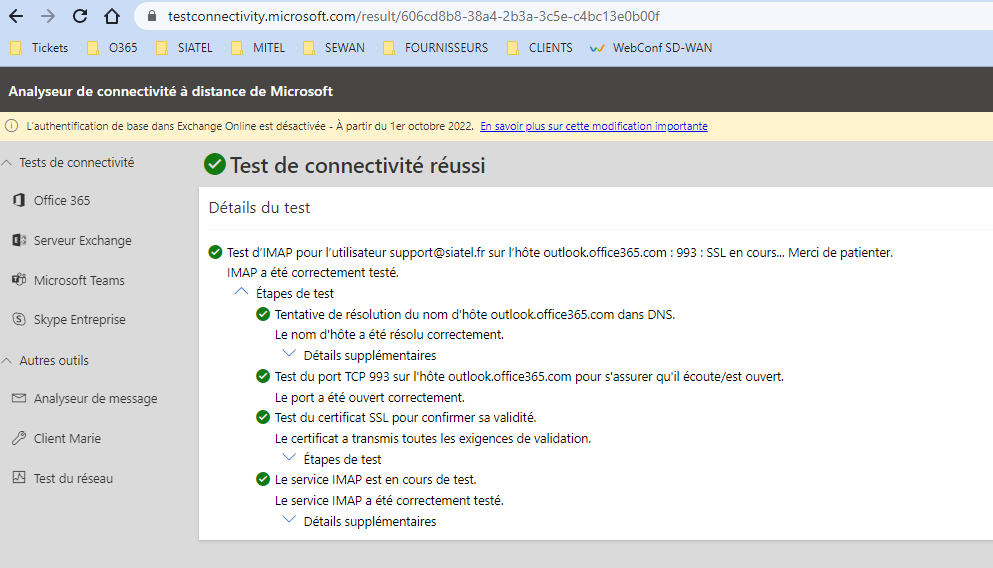
Task: Select the Client Marie sidebar label
Action: pyautogui.click(x=67, y=438)
